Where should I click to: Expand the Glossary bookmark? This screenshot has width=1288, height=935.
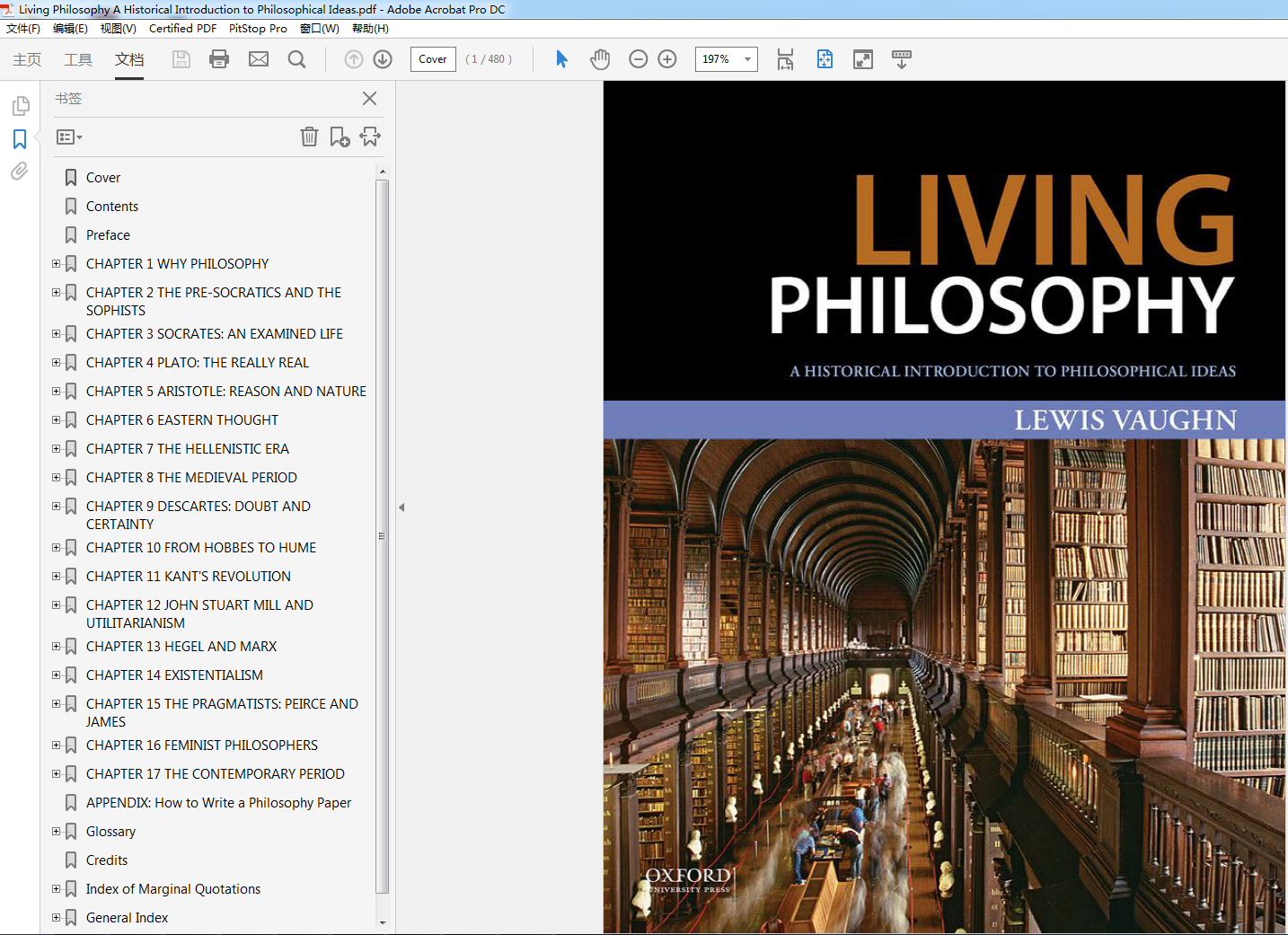point(57,832)
